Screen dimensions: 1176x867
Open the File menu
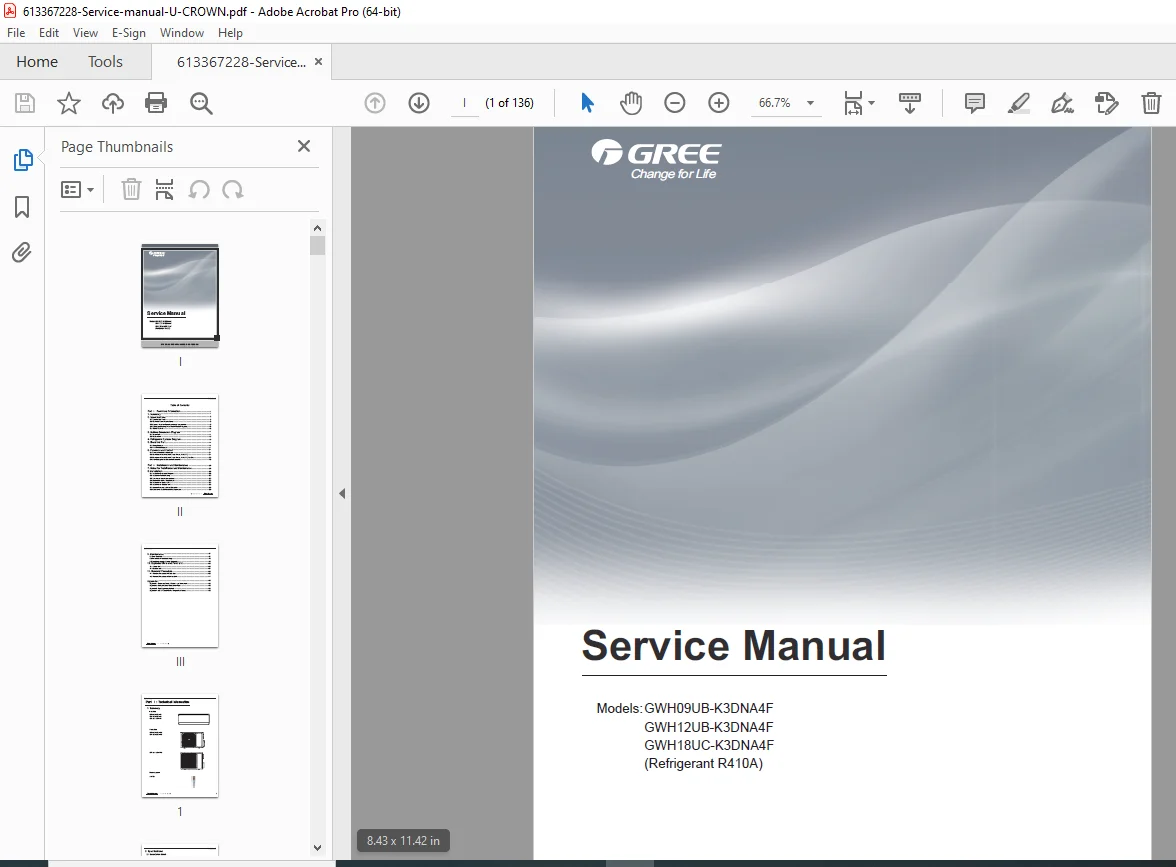[x=16, y=33]
